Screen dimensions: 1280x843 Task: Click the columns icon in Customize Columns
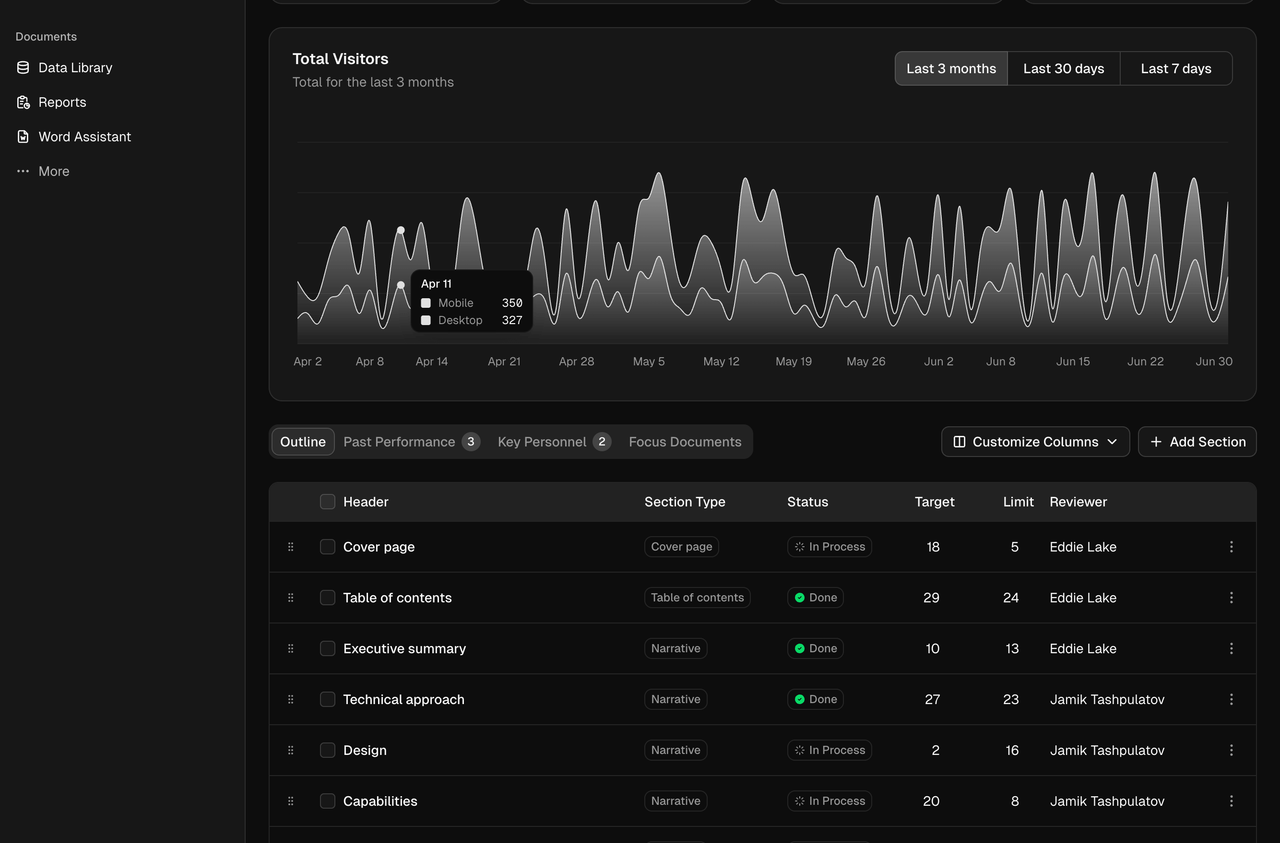[x=959, y=441]
